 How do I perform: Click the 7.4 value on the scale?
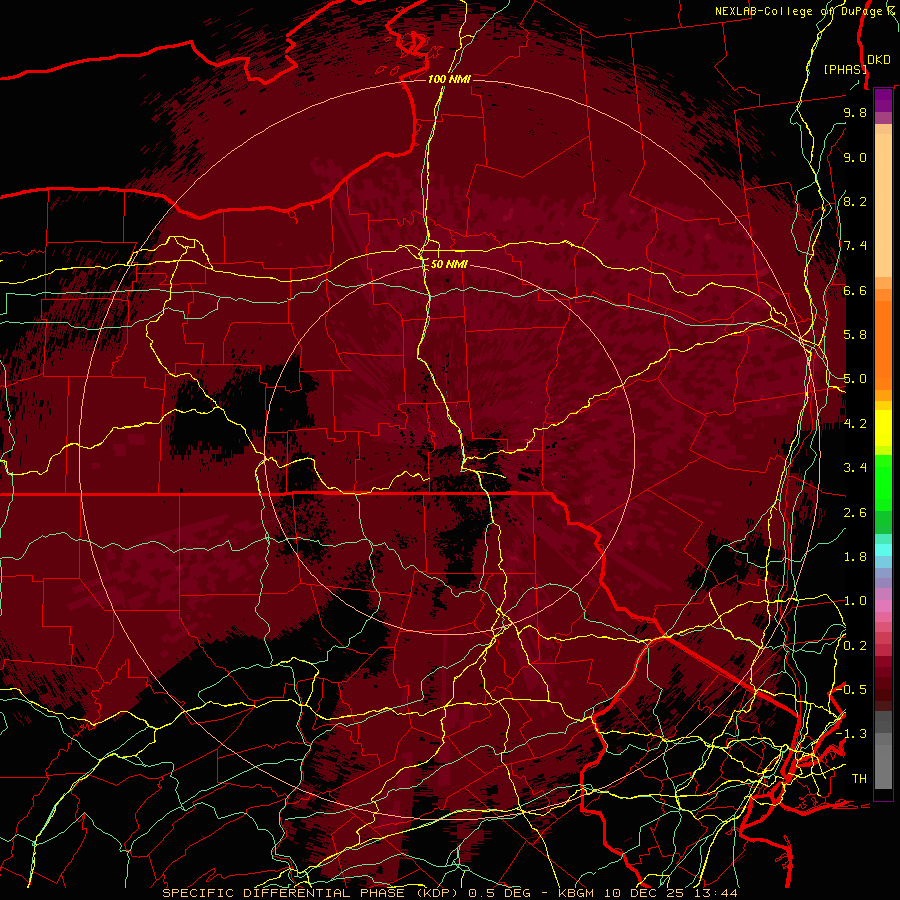pos(855,246)
